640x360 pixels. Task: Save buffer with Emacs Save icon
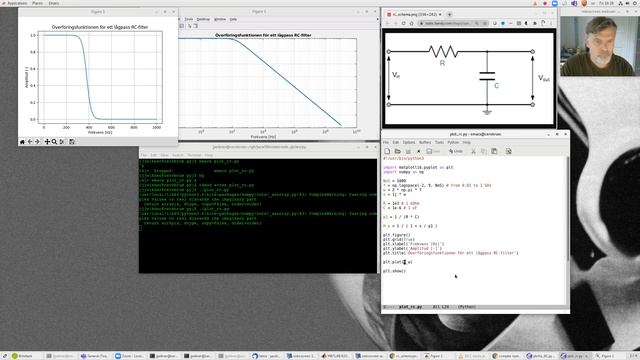point(433,151)
